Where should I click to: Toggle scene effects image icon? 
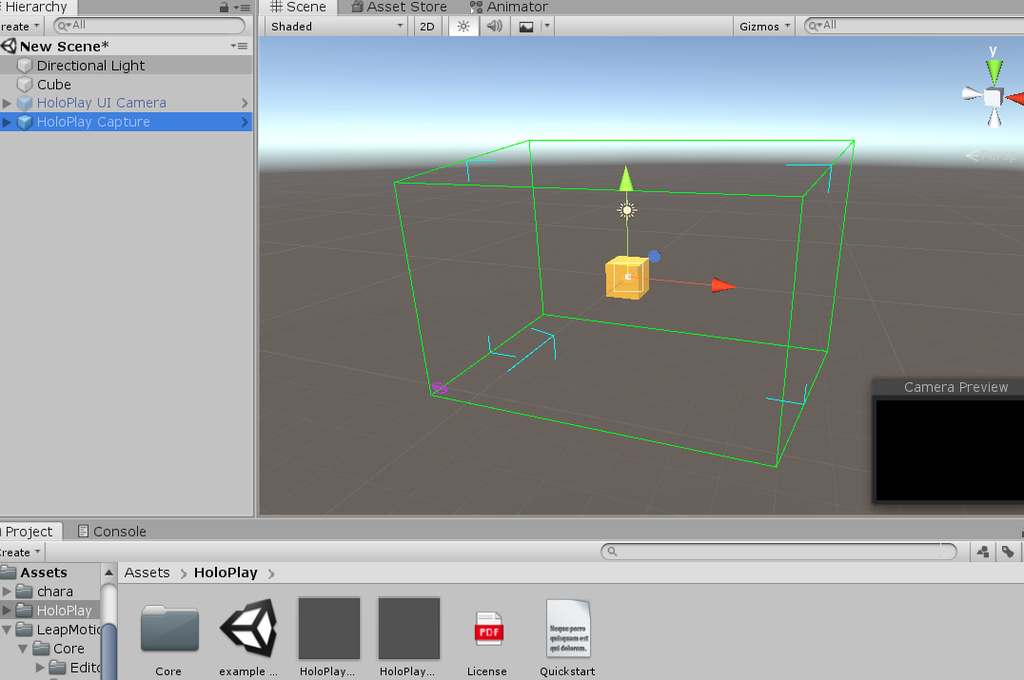pos(526,27)
